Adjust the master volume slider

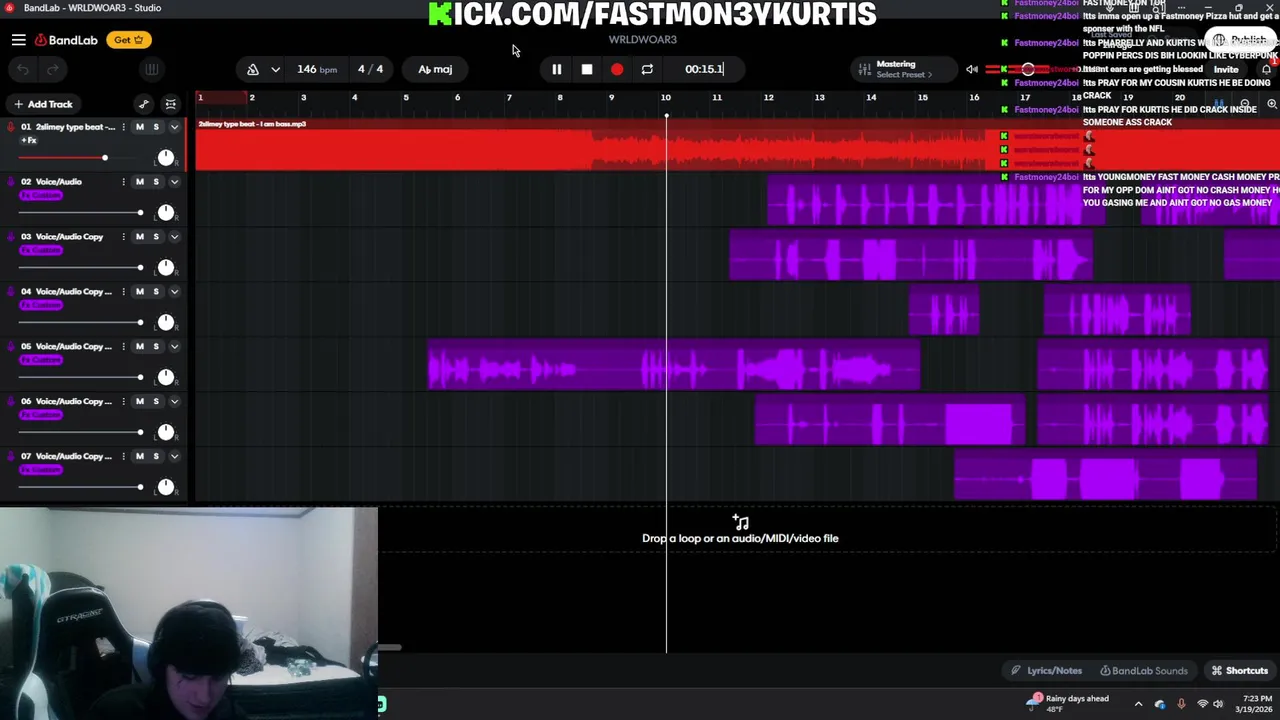1028,69
